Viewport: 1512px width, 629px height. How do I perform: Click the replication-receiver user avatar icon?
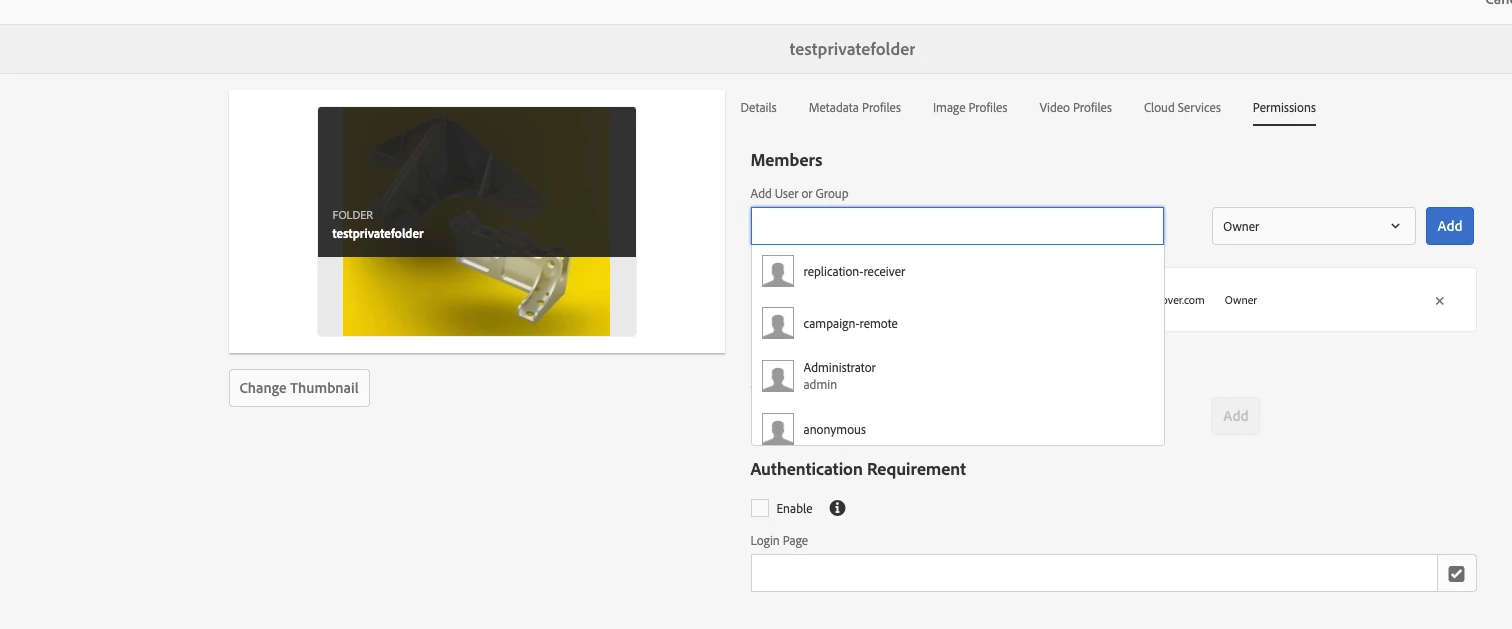tap(778, 271)
